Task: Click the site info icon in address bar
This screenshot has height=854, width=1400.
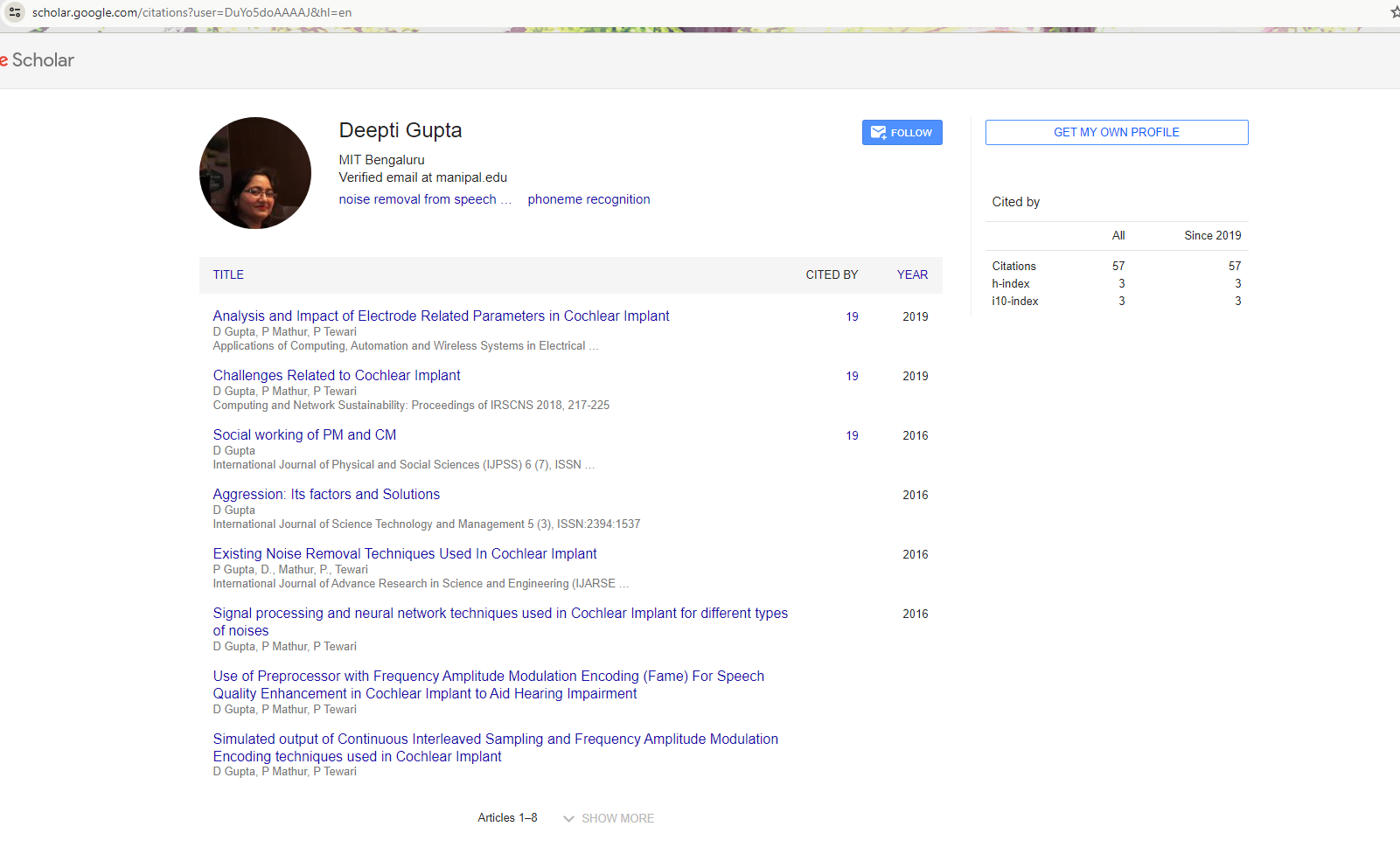Action: tap(15, 12)
